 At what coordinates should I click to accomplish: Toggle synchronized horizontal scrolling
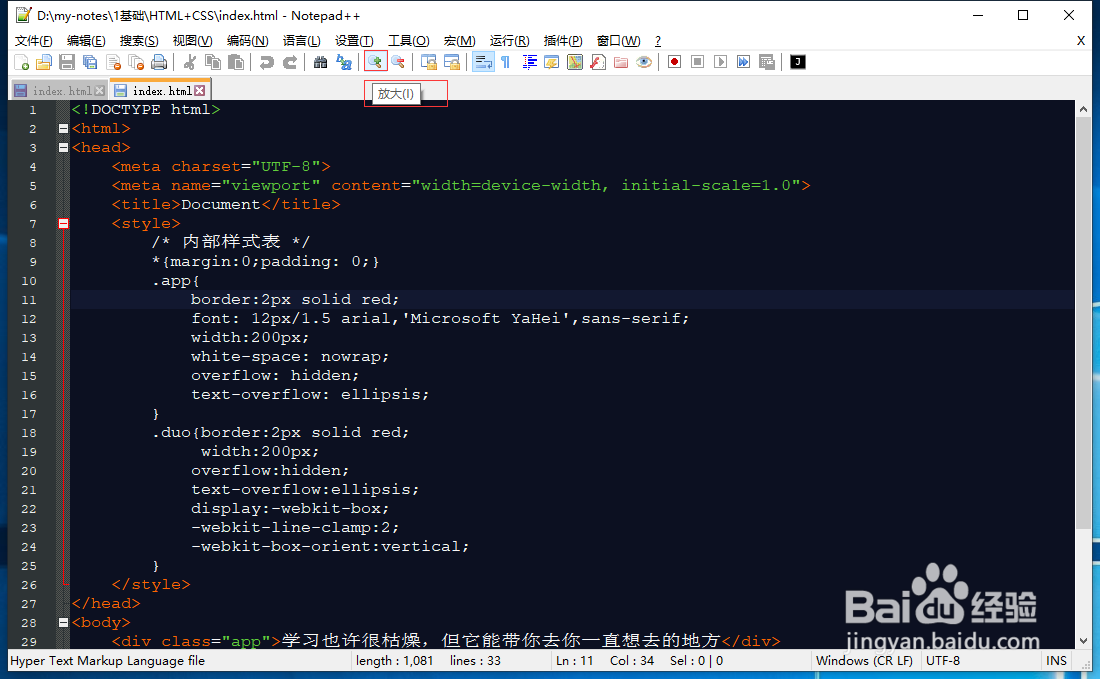[452, 62]
